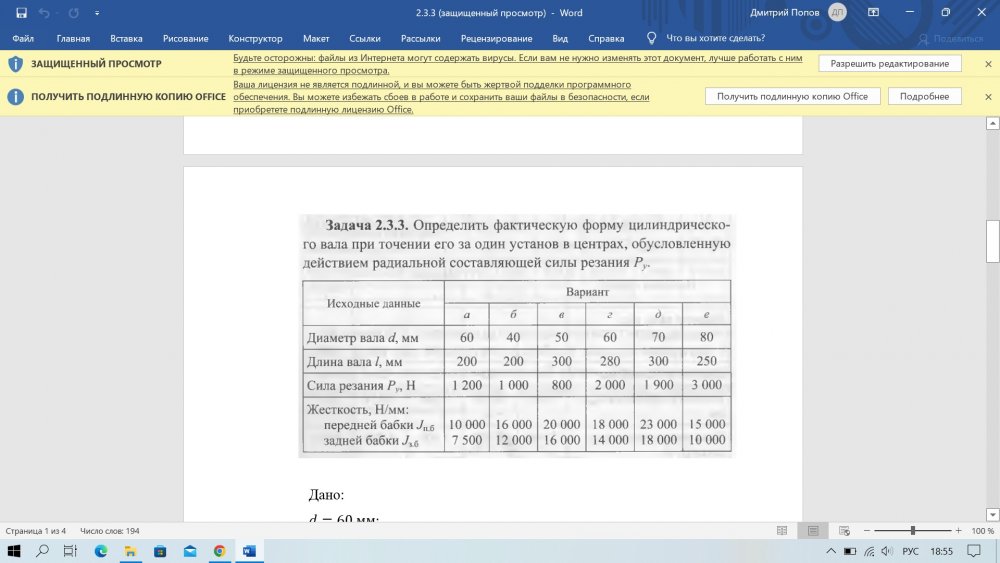Click the user account avatar in title bar

[x=837, y=13]
